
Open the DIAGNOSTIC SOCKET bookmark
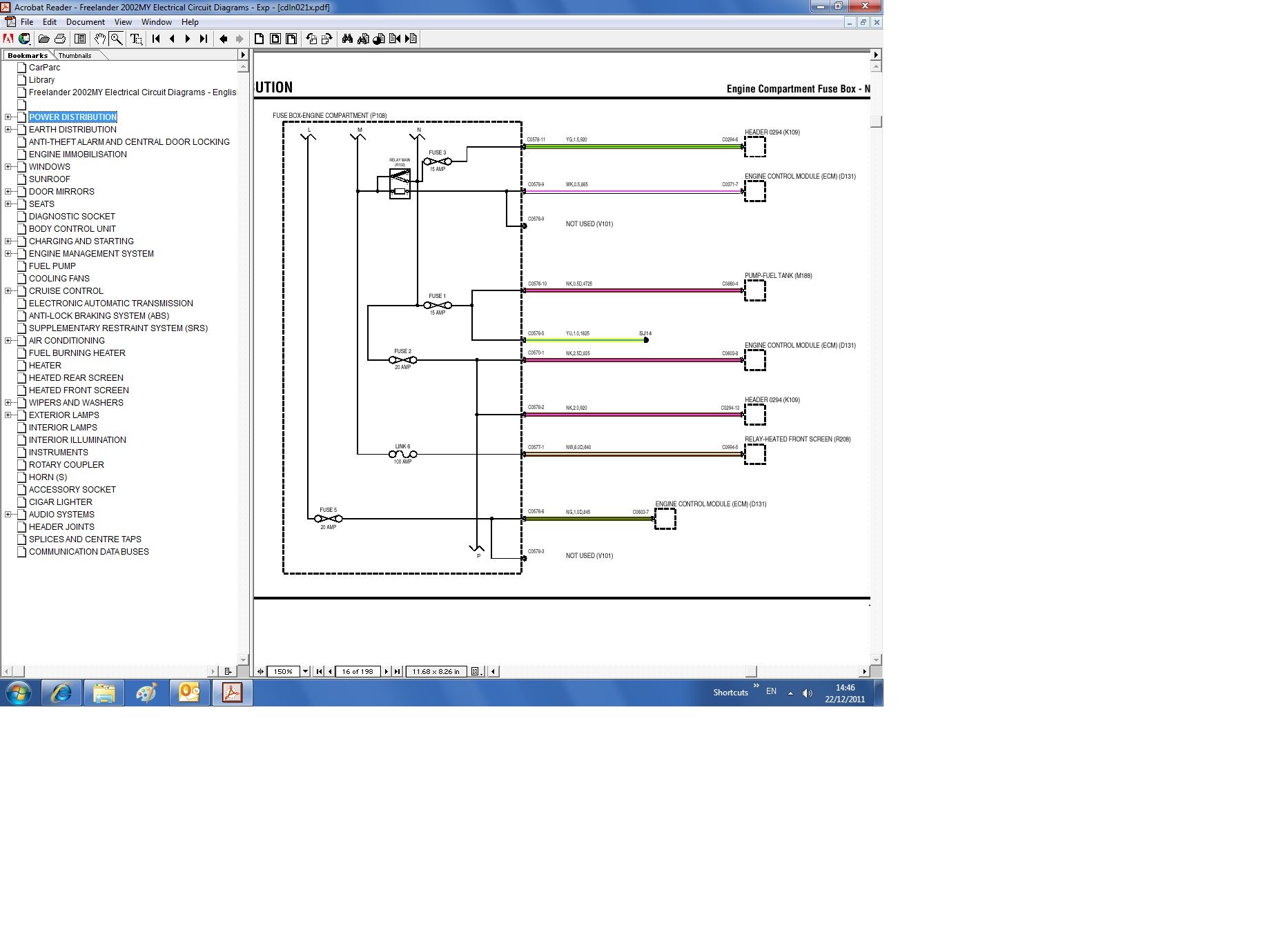click(72, 217)
